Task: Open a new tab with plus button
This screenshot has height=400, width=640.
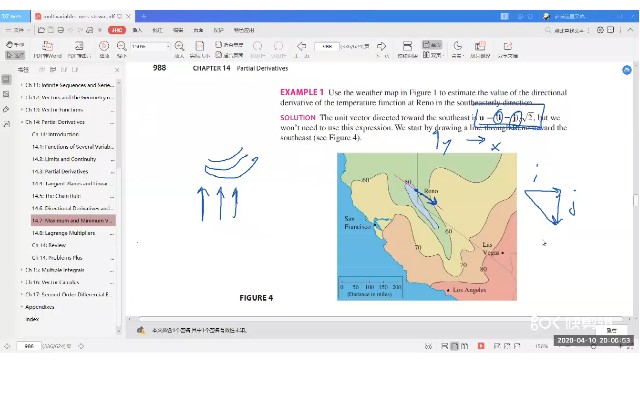Action: tap(144, 16)
